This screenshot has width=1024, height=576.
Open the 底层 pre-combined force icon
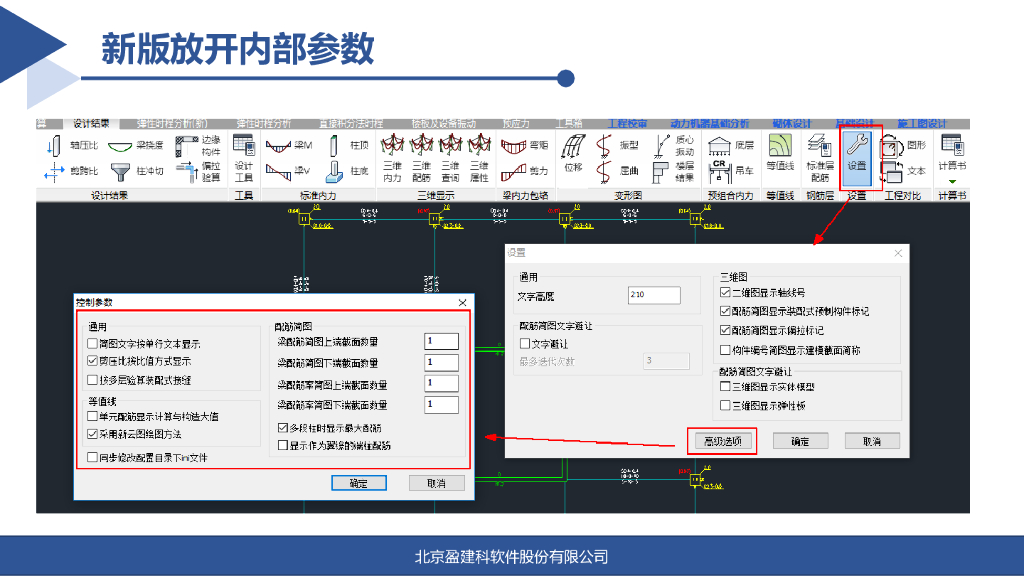(719, 146)
